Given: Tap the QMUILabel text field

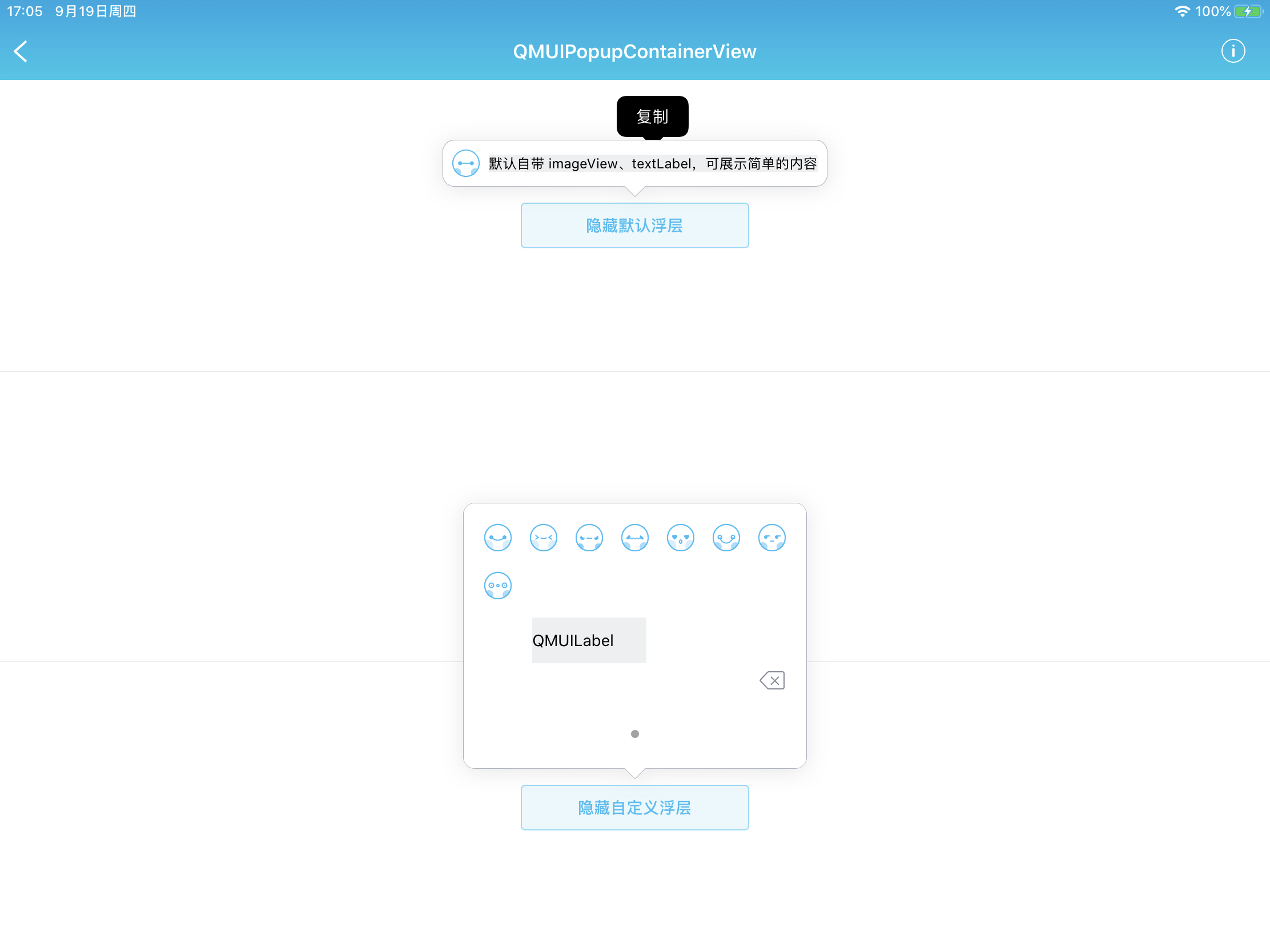Looking at the screenshot, I should (589, 640).
